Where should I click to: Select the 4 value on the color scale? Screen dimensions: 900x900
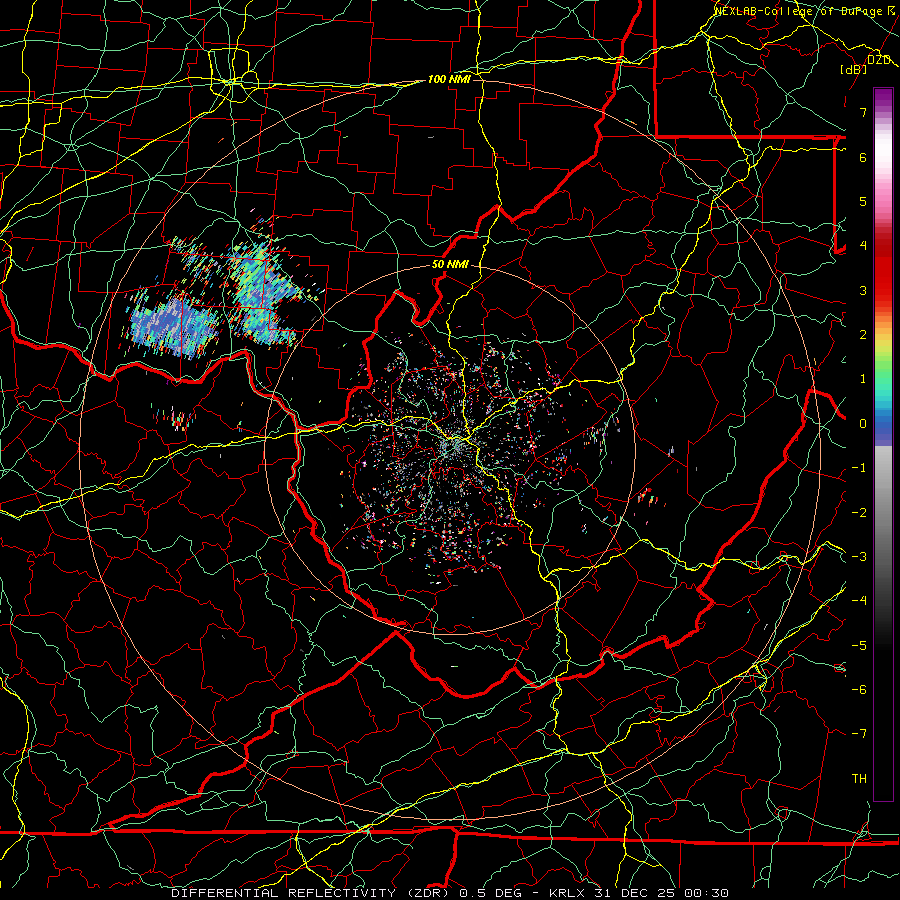863,246
